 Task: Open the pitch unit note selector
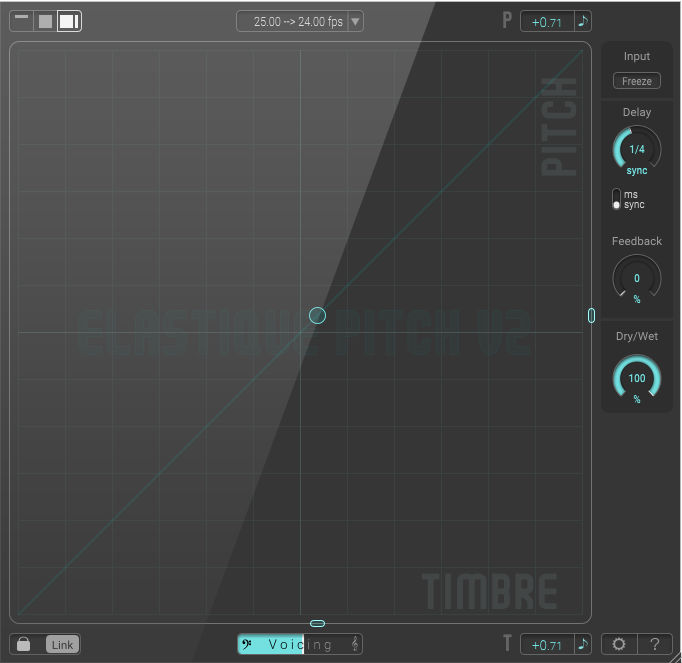[x=584, y=21]
